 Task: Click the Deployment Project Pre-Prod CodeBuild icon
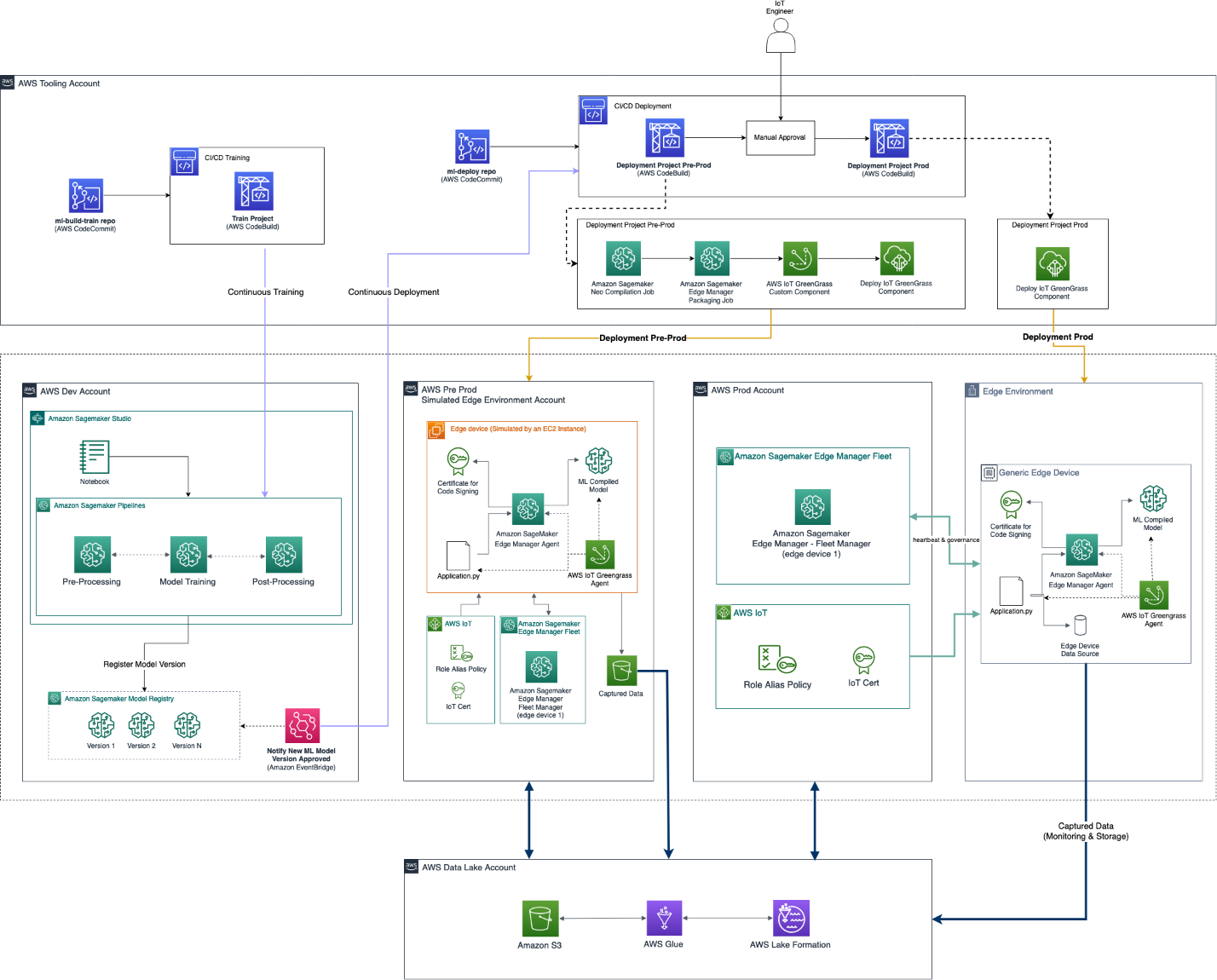pyautogui.click(x=665, y=138)
